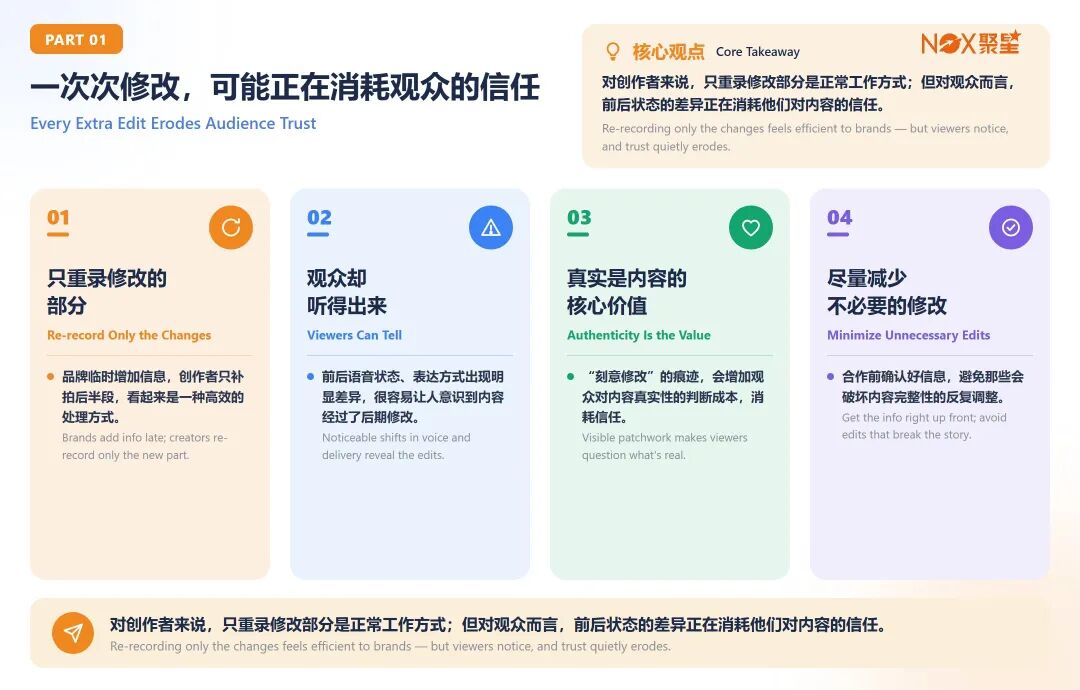
Task: Select the main title 一次次修改，可能正在消耗观众的信任
Action: [x=284, y=87]
